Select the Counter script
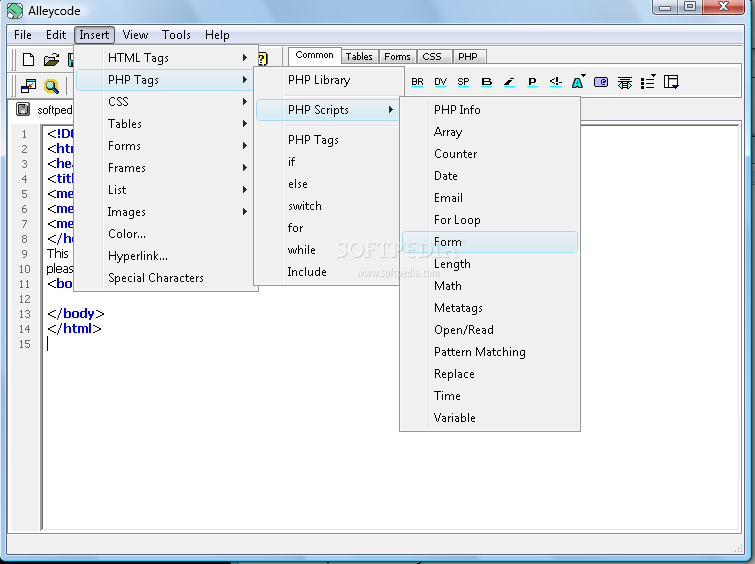This screenshot has width=755, height=564. pos(490,154)
